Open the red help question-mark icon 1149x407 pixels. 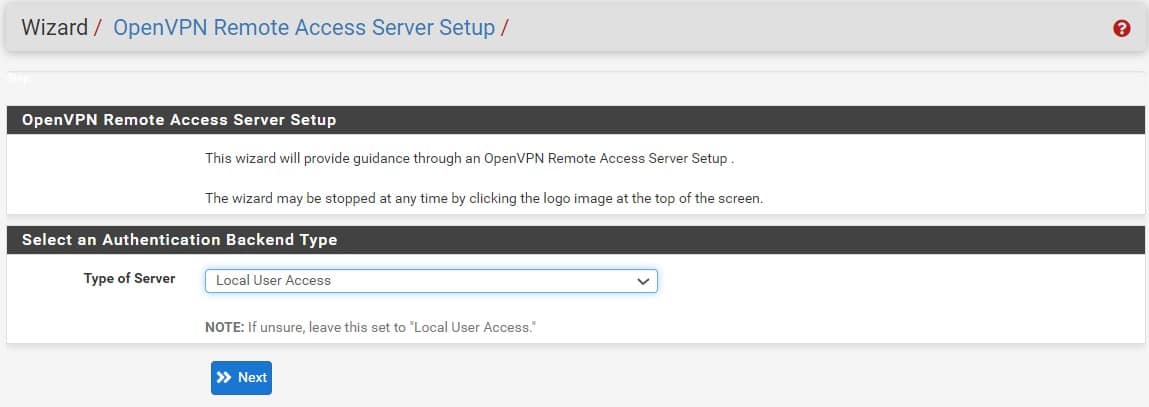click(x=1121, y=29)
